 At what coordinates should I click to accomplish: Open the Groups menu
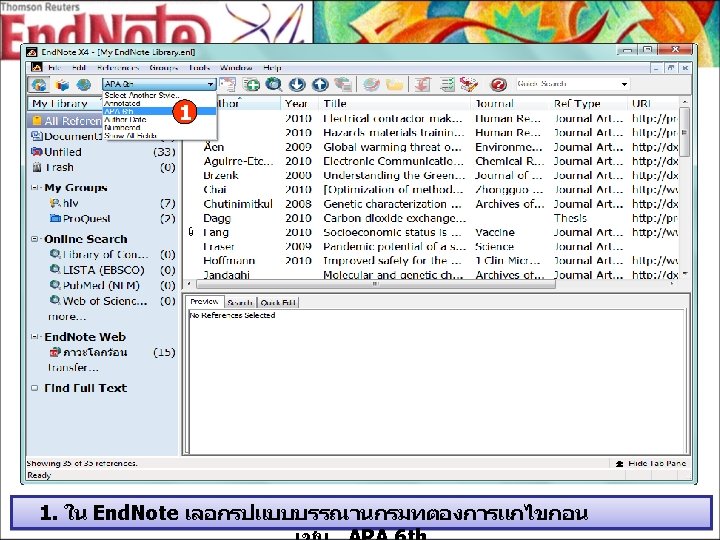pos(163,68)
